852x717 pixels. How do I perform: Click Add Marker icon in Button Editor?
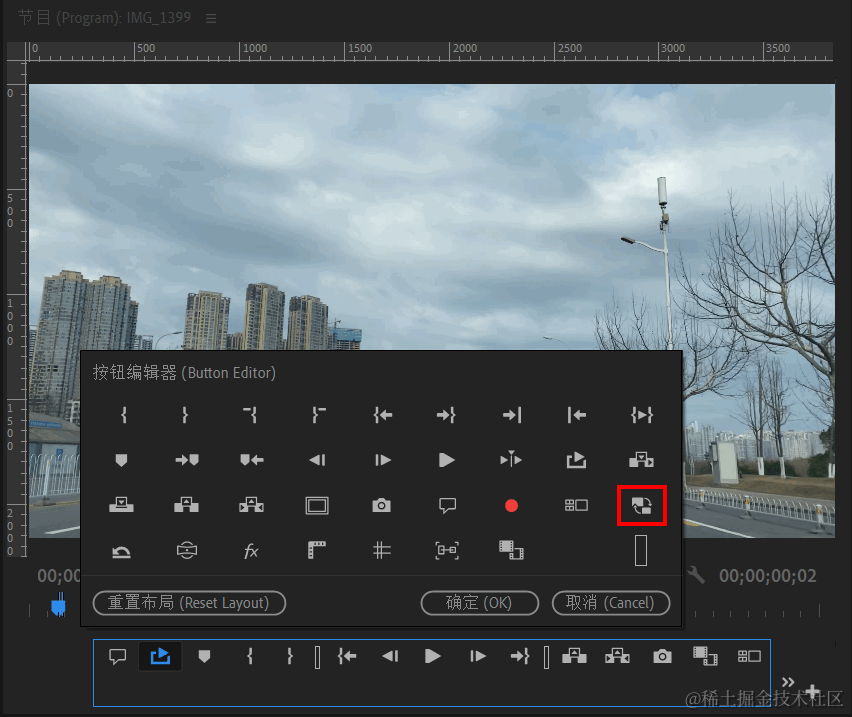[x=121, y=460]
